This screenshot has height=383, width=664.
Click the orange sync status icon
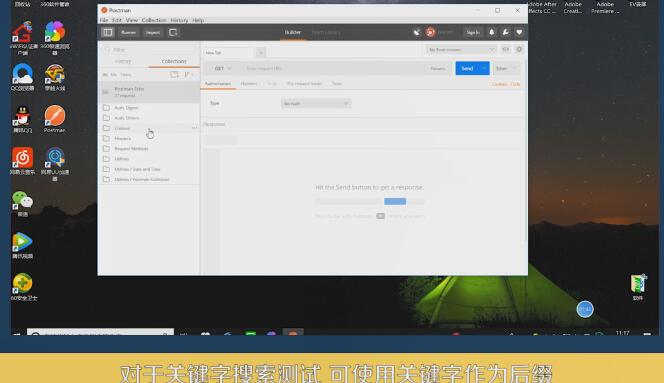tap(431, 32)
